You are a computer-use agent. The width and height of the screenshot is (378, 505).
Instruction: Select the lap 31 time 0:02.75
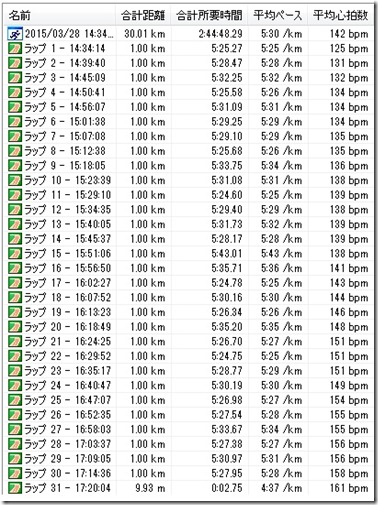(x=227, y=488)
